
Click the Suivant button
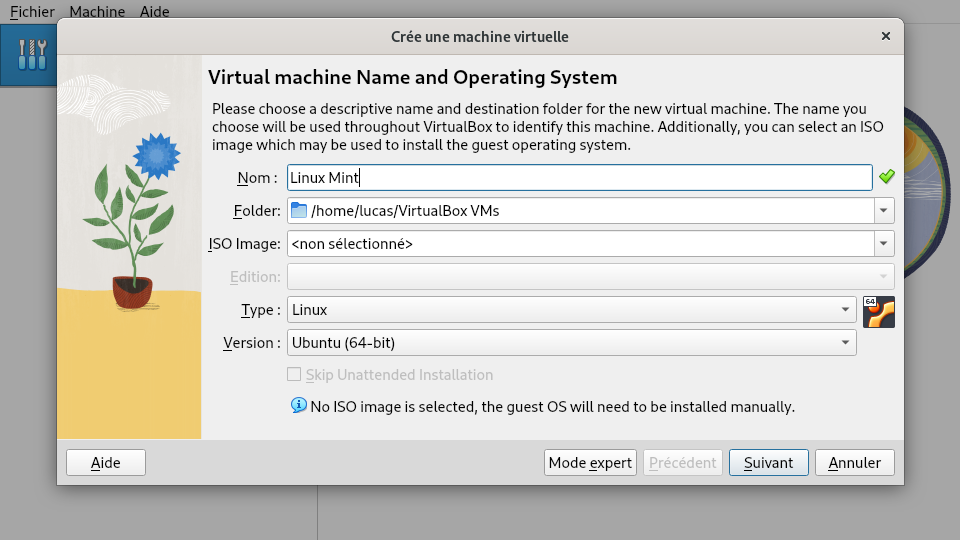pyautogui.click(x=768, y=463)
